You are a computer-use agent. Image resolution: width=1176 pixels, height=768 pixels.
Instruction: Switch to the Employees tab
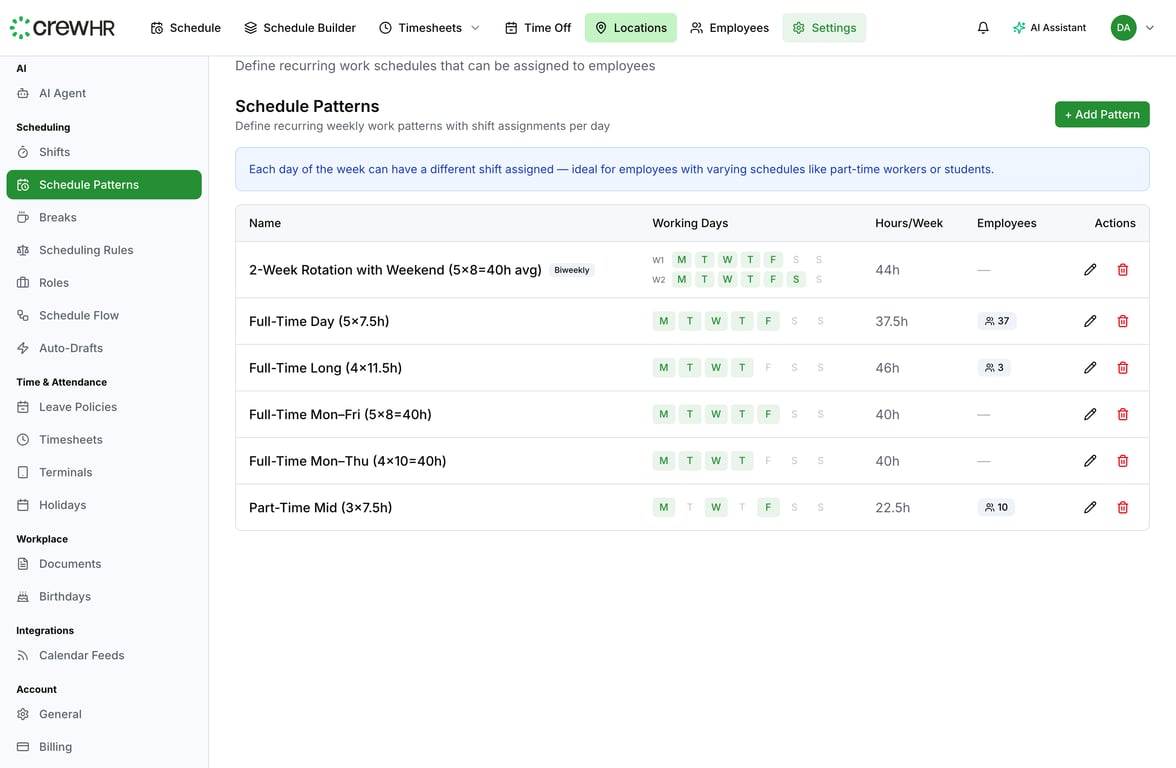[x=729, y=27]
